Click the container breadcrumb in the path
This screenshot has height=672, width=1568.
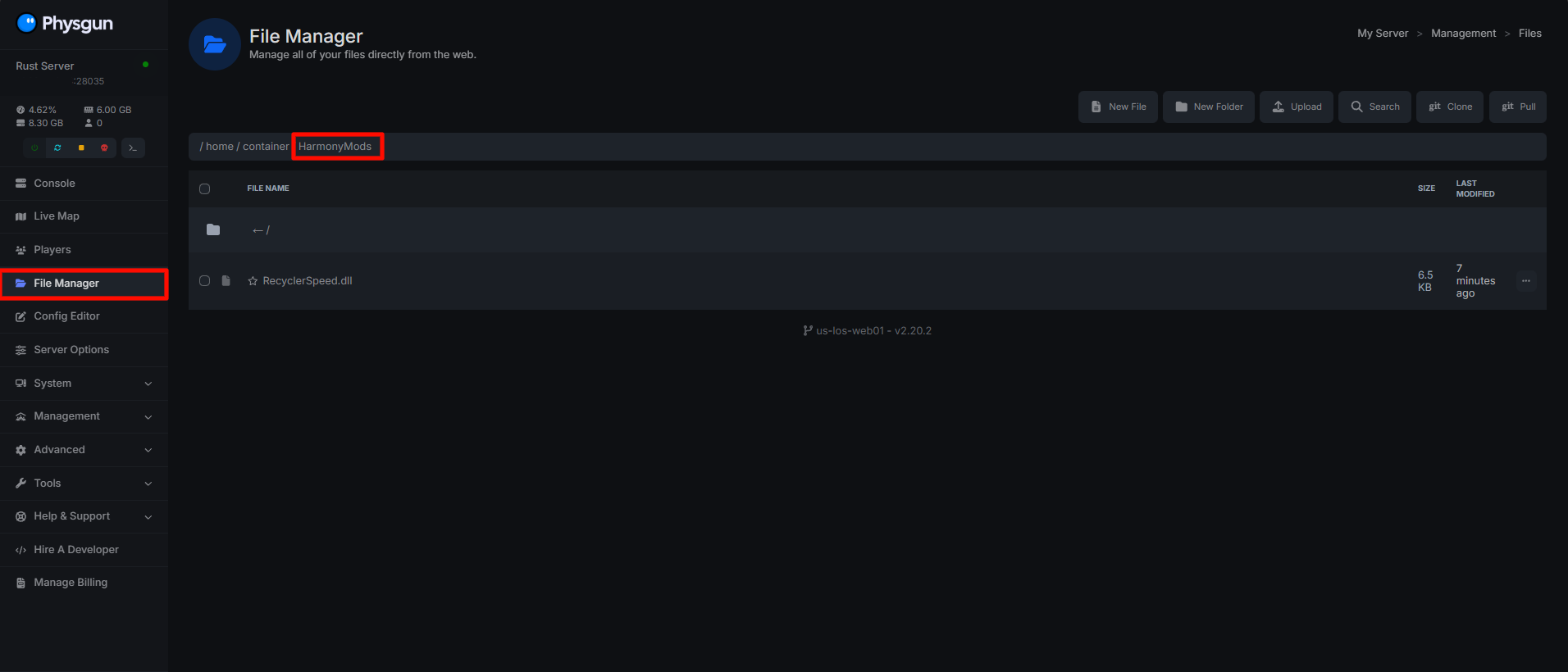coord(266,147)
